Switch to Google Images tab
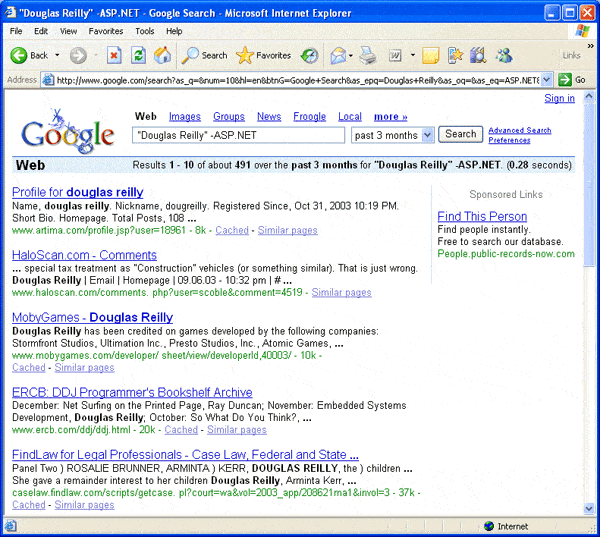This screenshot has width=600, height=537. tap(185, 117)
